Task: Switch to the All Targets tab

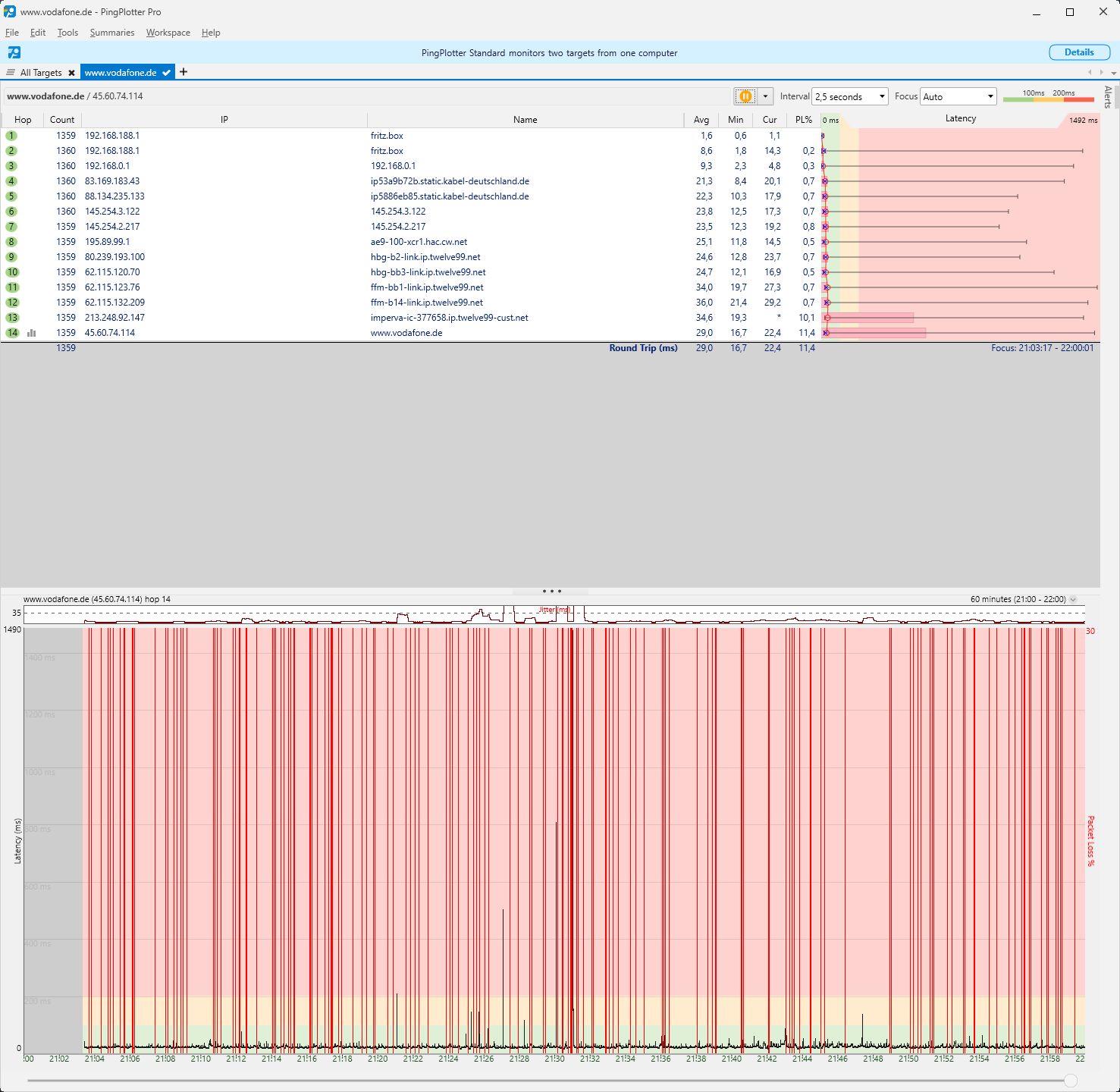Action: (41, 73)
